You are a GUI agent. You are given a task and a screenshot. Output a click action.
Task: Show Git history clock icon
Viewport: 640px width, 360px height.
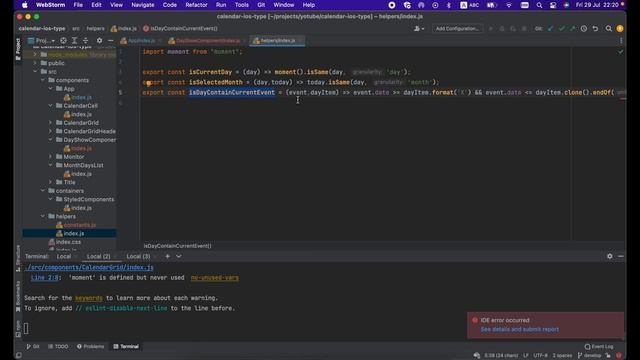point(584,29)
